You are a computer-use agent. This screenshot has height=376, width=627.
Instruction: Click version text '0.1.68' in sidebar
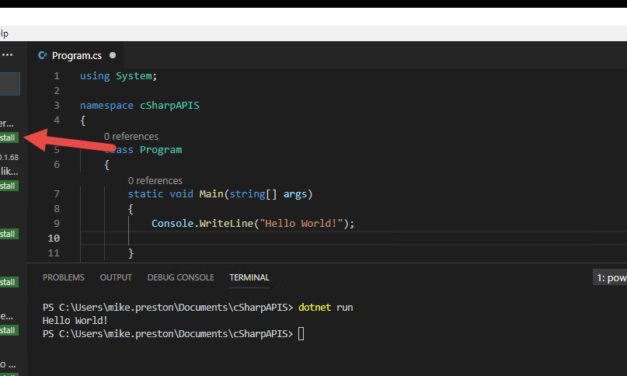9,157
